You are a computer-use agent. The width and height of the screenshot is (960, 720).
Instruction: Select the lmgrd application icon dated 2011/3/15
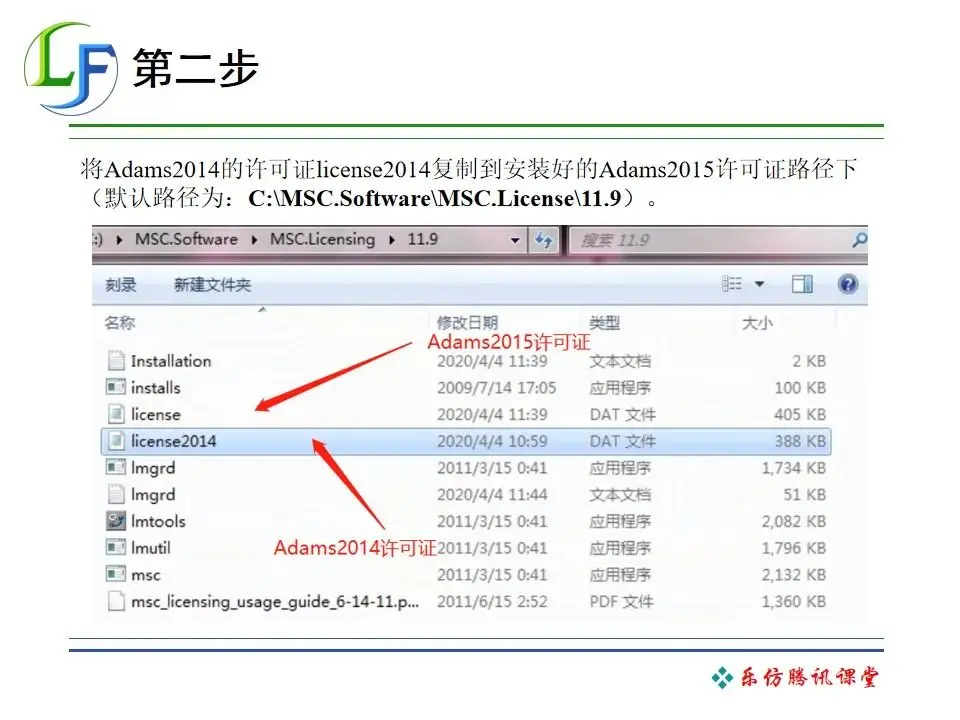[x=116, y=468]
